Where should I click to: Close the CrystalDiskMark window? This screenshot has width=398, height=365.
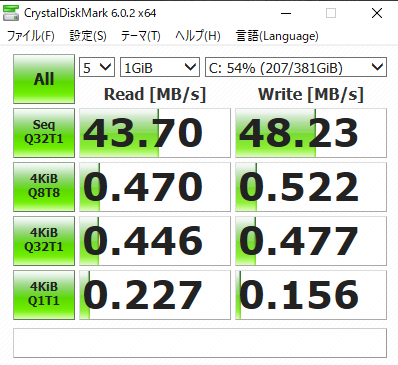point(377,13)
